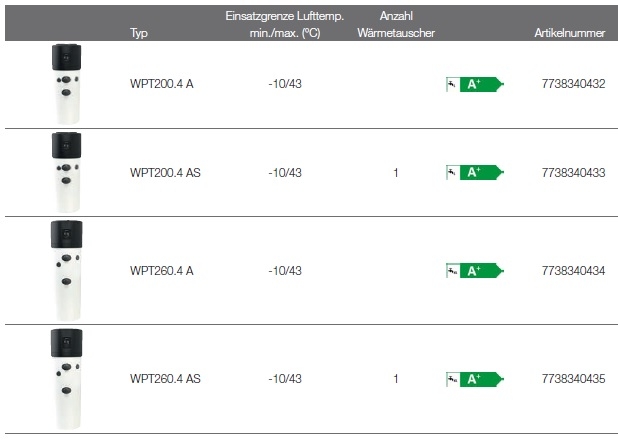Image resolution: width=618 pixels, height=443 pixels.
Task: Click the tap symbol beside WPT260.4 A rating
Action: 452,271
